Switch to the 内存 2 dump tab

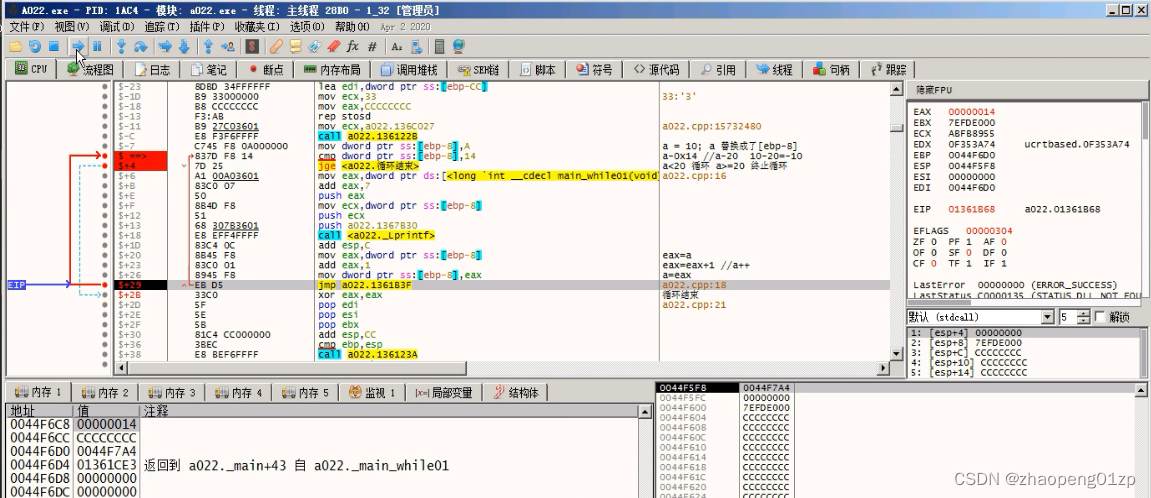pos(105,393)
